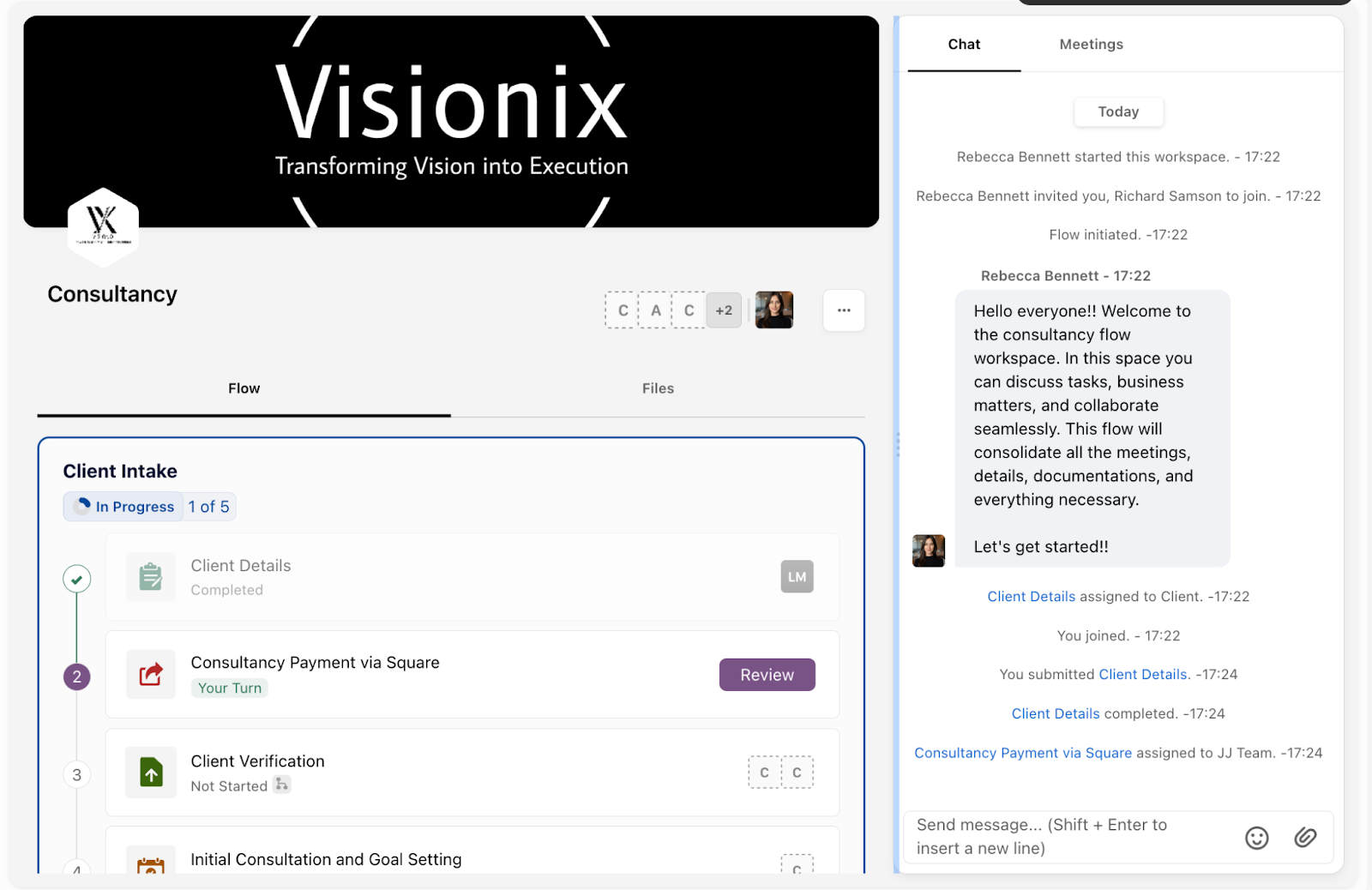Image resolution: width=1372 pixels, height=890 pixels.
Task: Click Rebecca's avatar beside the chat message
Action: click(928, 550)
